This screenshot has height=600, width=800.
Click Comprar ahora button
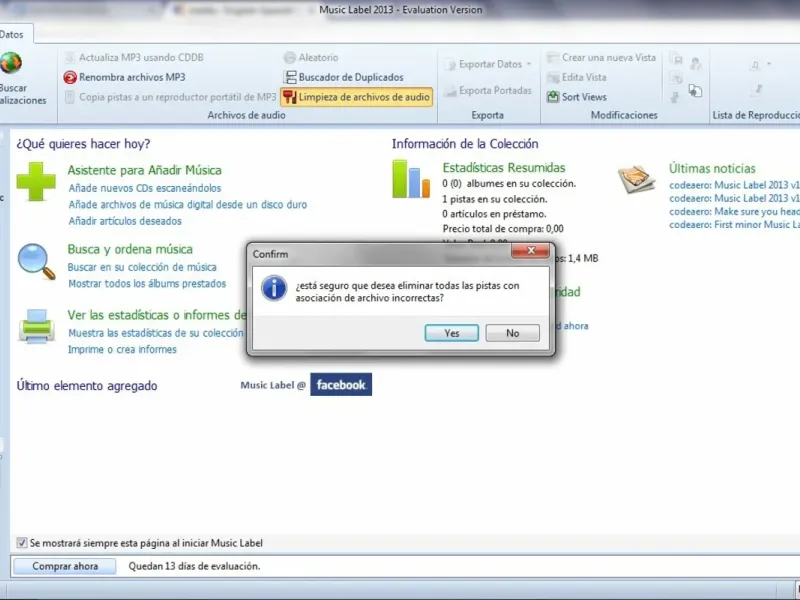(65, 566)
